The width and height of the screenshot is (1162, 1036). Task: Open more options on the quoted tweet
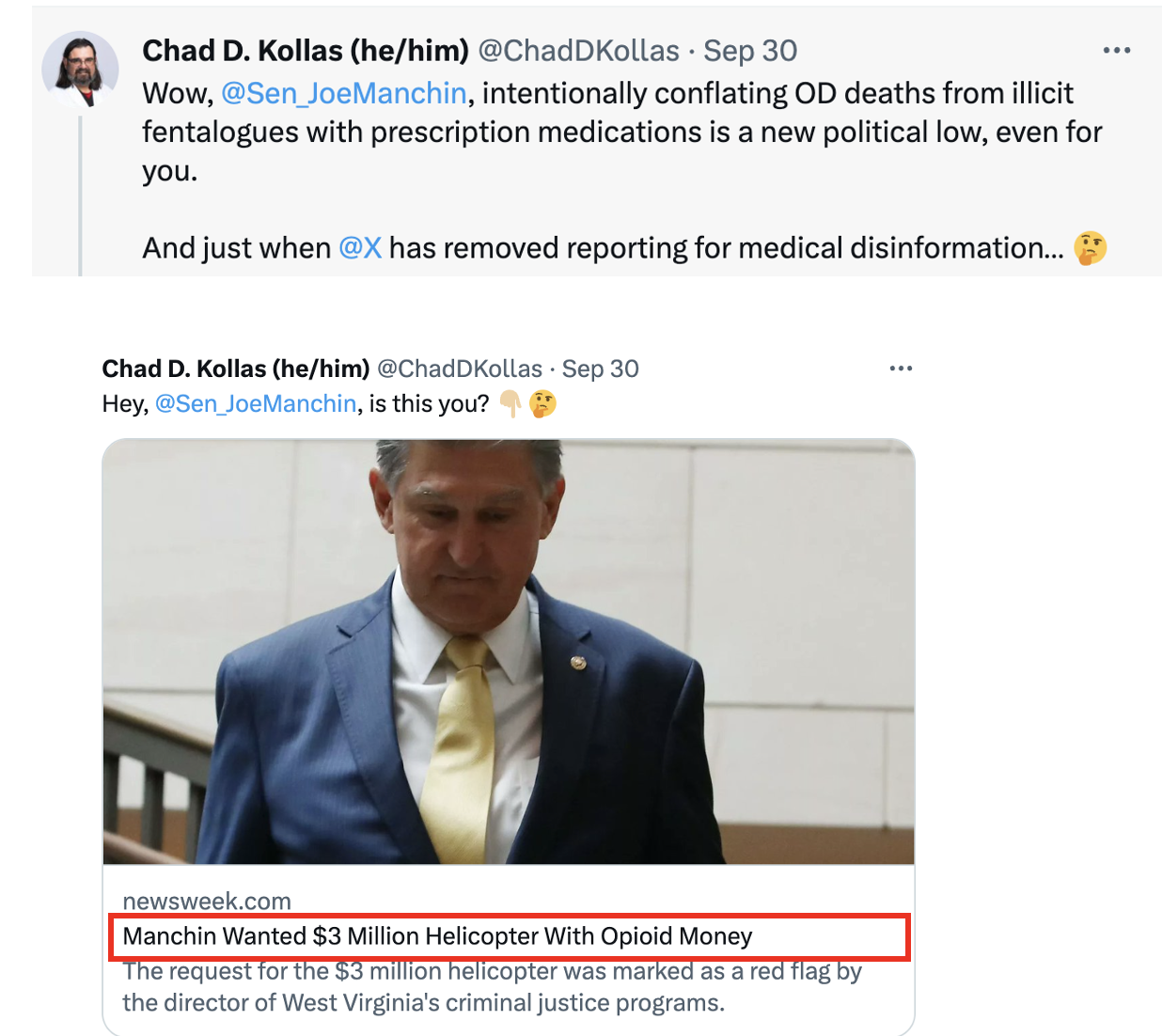coord(901,369)
